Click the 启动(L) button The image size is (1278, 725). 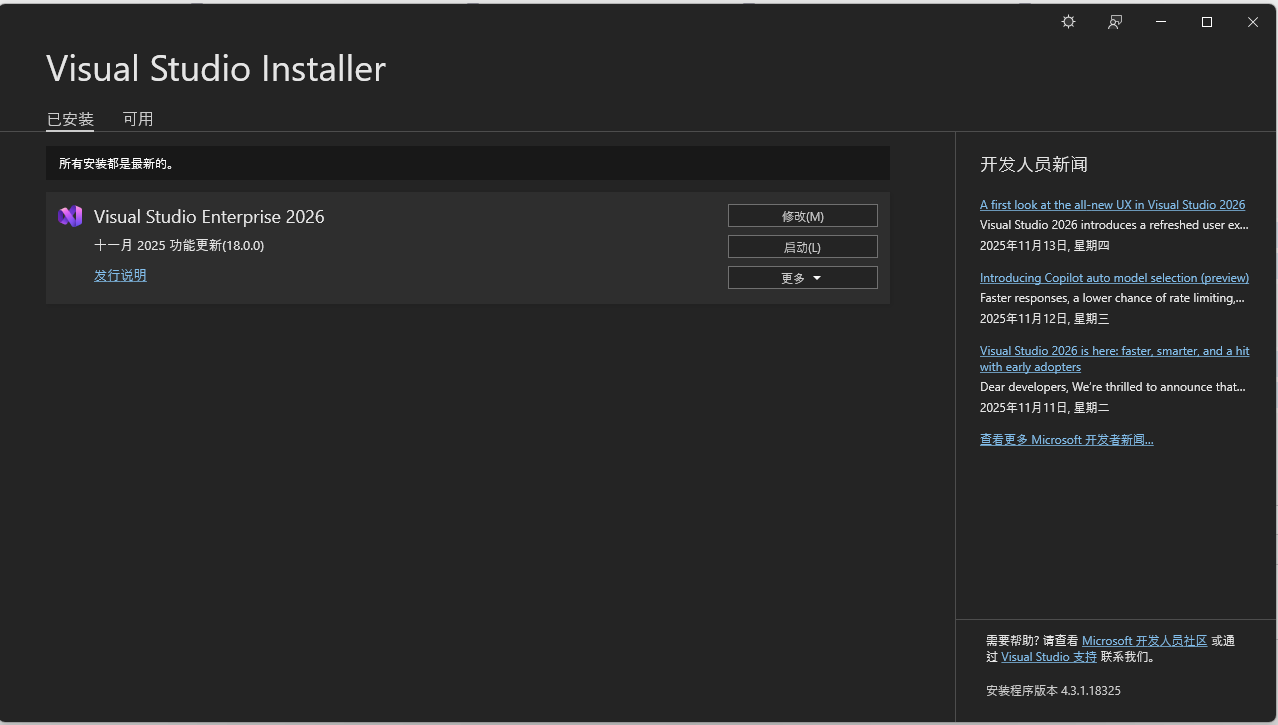point(803,247)
